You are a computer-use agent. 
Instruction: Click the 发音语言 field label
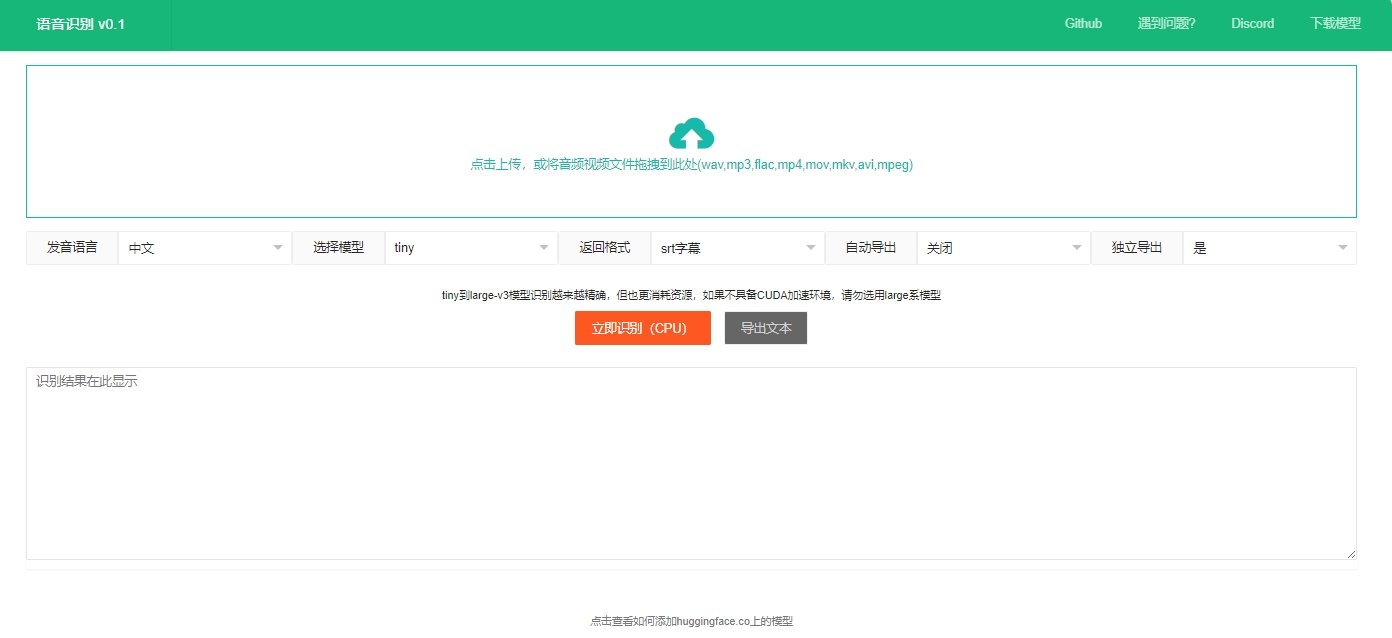pos(71,247)
